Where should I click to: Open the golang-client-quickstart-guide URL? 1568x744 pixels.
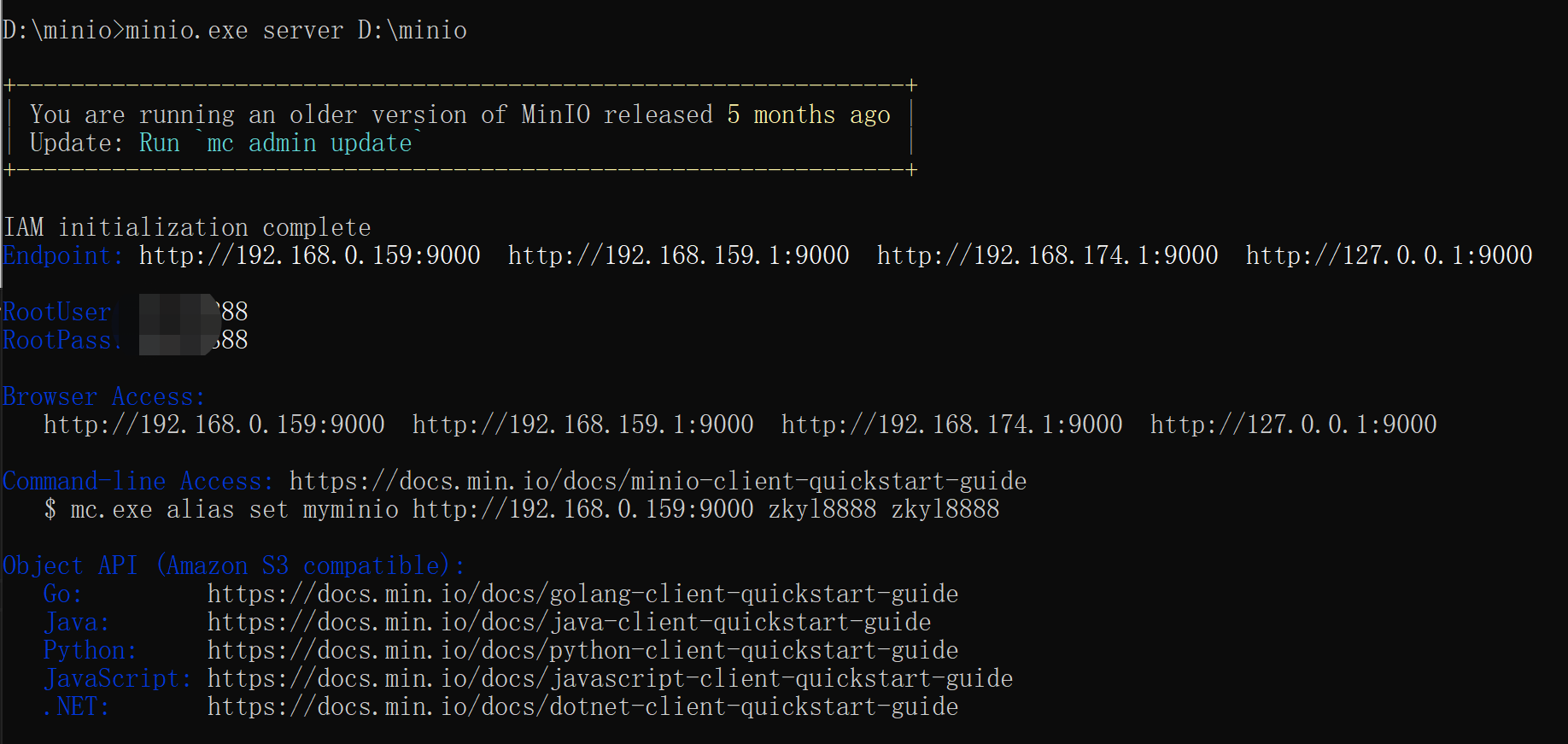583,594
